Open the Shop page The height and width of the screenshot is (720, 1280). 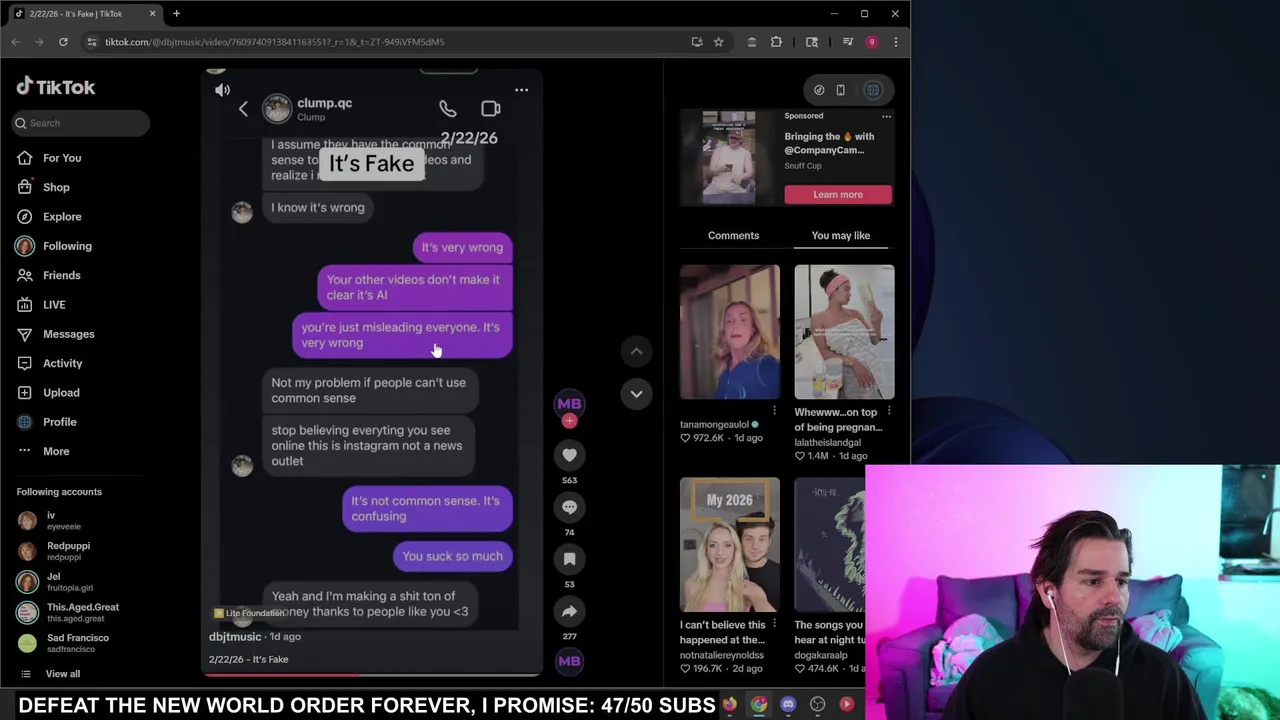coord(56,187)
